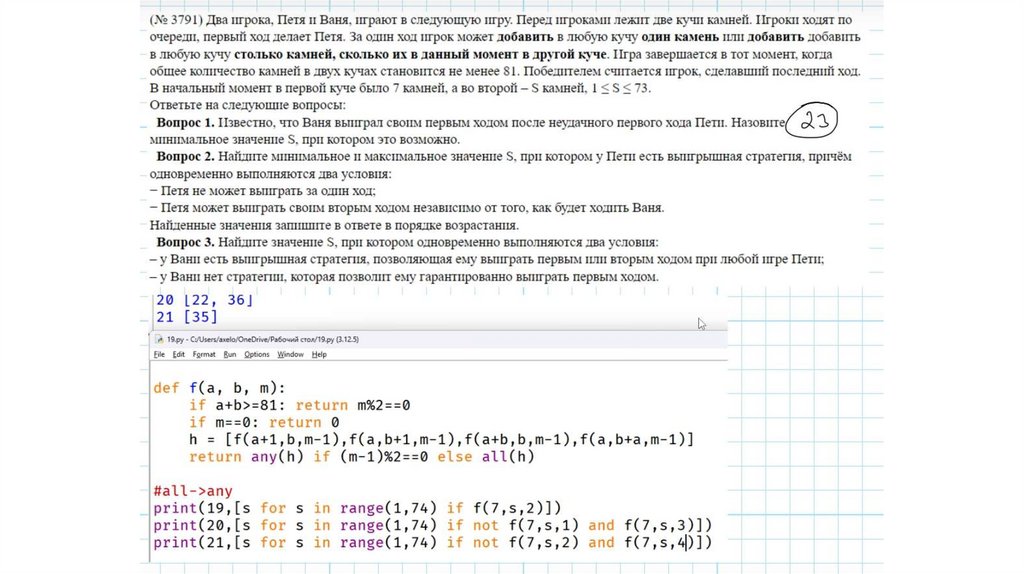Viewport: 1024px width, 574px height.
Task: Click the print(21,...) code line
Action: [x=432, y=542]
